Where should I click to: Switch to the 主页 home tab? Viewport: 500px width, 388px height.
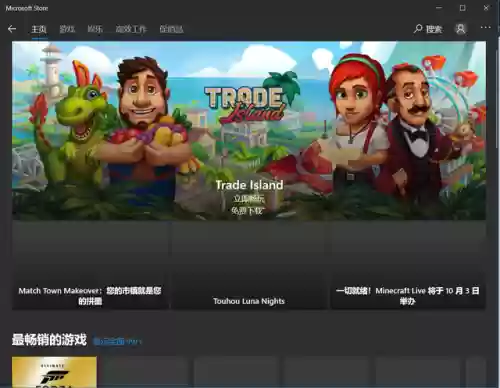pos(39,29)
